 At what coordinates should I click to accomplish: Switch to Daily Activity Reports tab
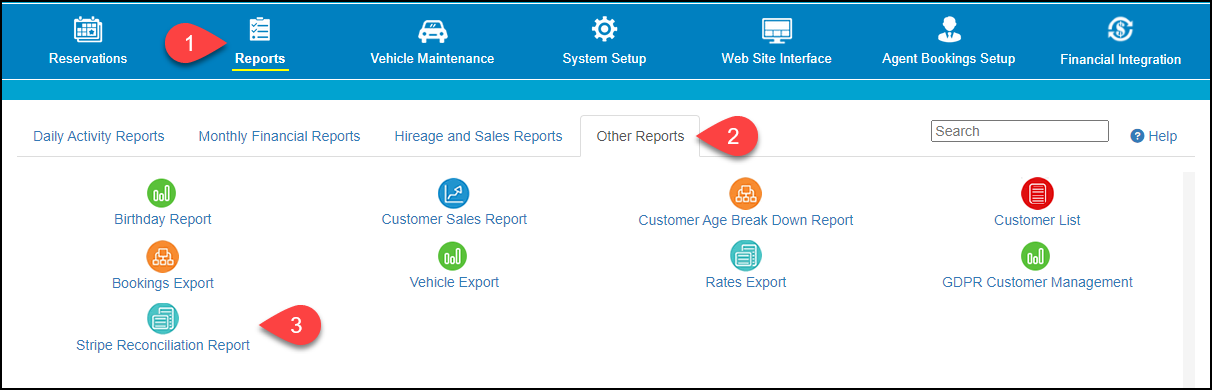(x=99, y=136)
